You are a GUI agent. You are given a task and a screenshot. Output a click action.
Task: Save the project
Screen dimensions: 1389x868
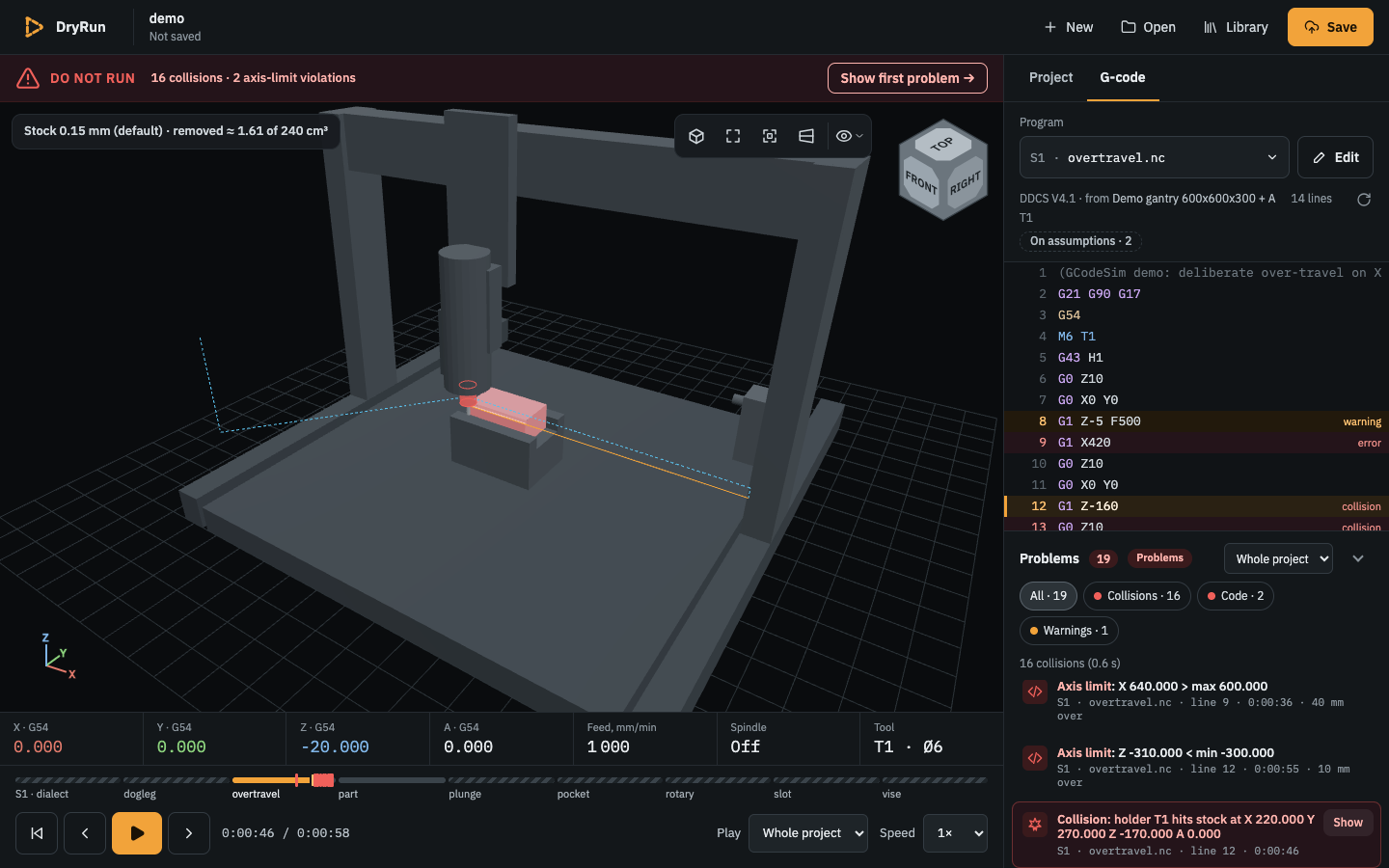tap(1330, 27)
